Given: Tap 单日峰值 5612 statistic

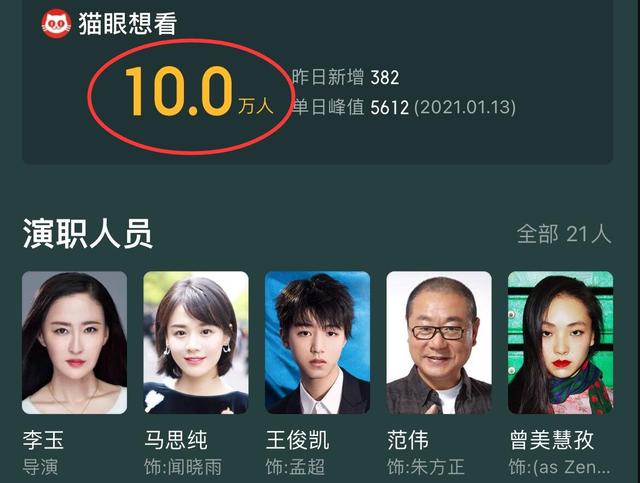Looking at the screenshot, I should coord(404,107).
